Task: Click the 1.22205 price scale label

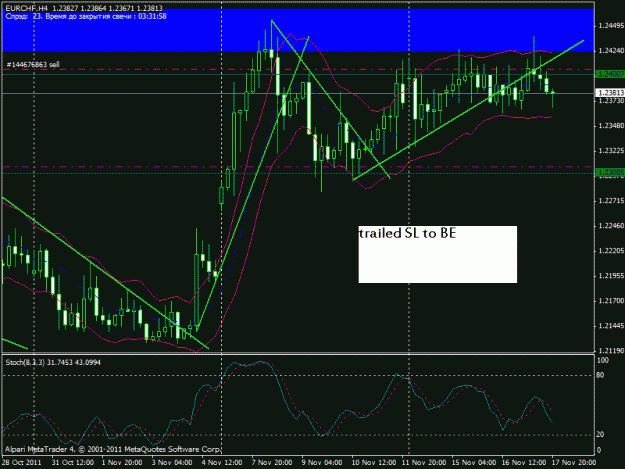Action: [611, 251]
